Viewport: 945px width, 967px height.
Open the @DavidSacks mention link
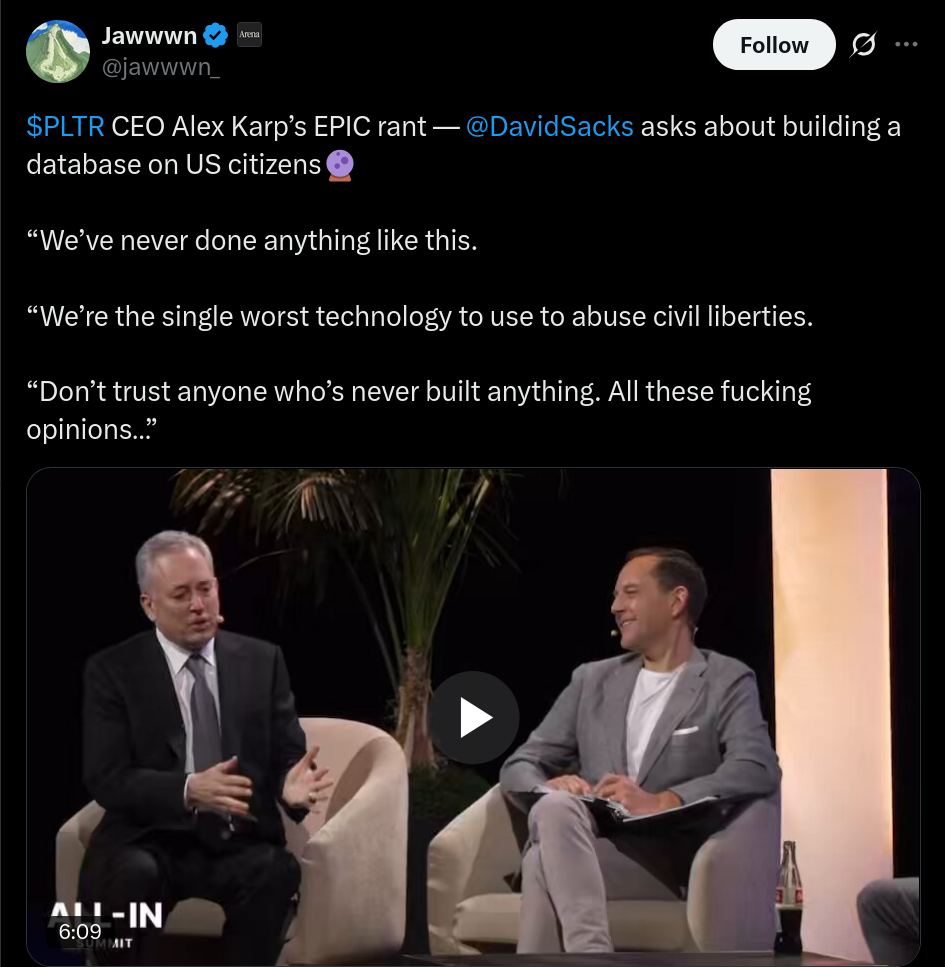(549, 126)
